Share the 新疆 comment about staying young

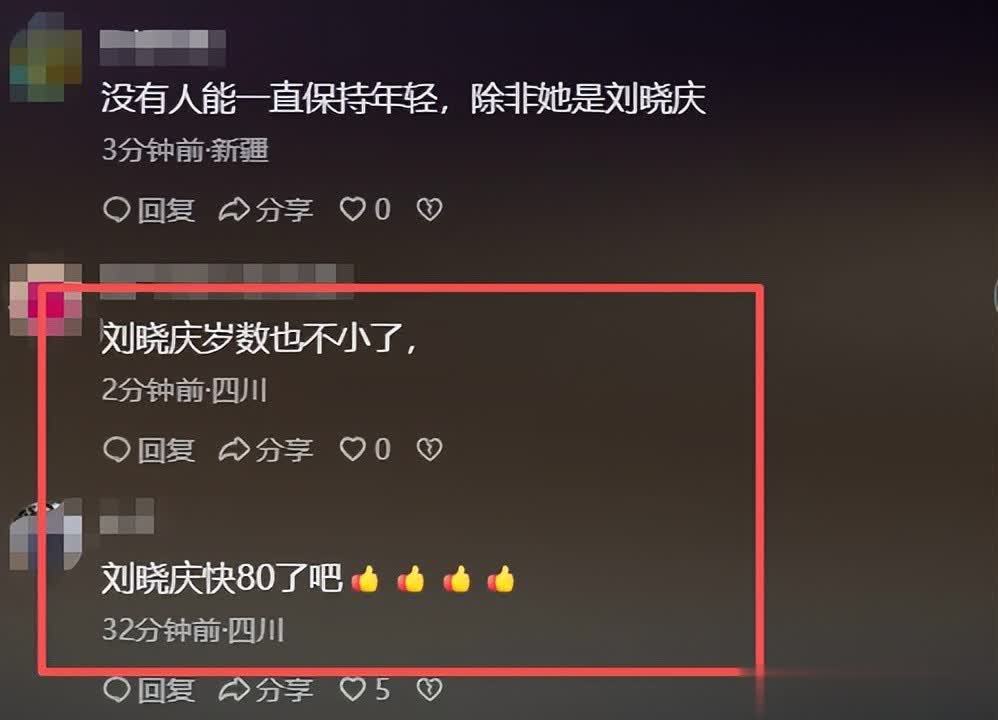pyautogui.click(x=265, y=210)
